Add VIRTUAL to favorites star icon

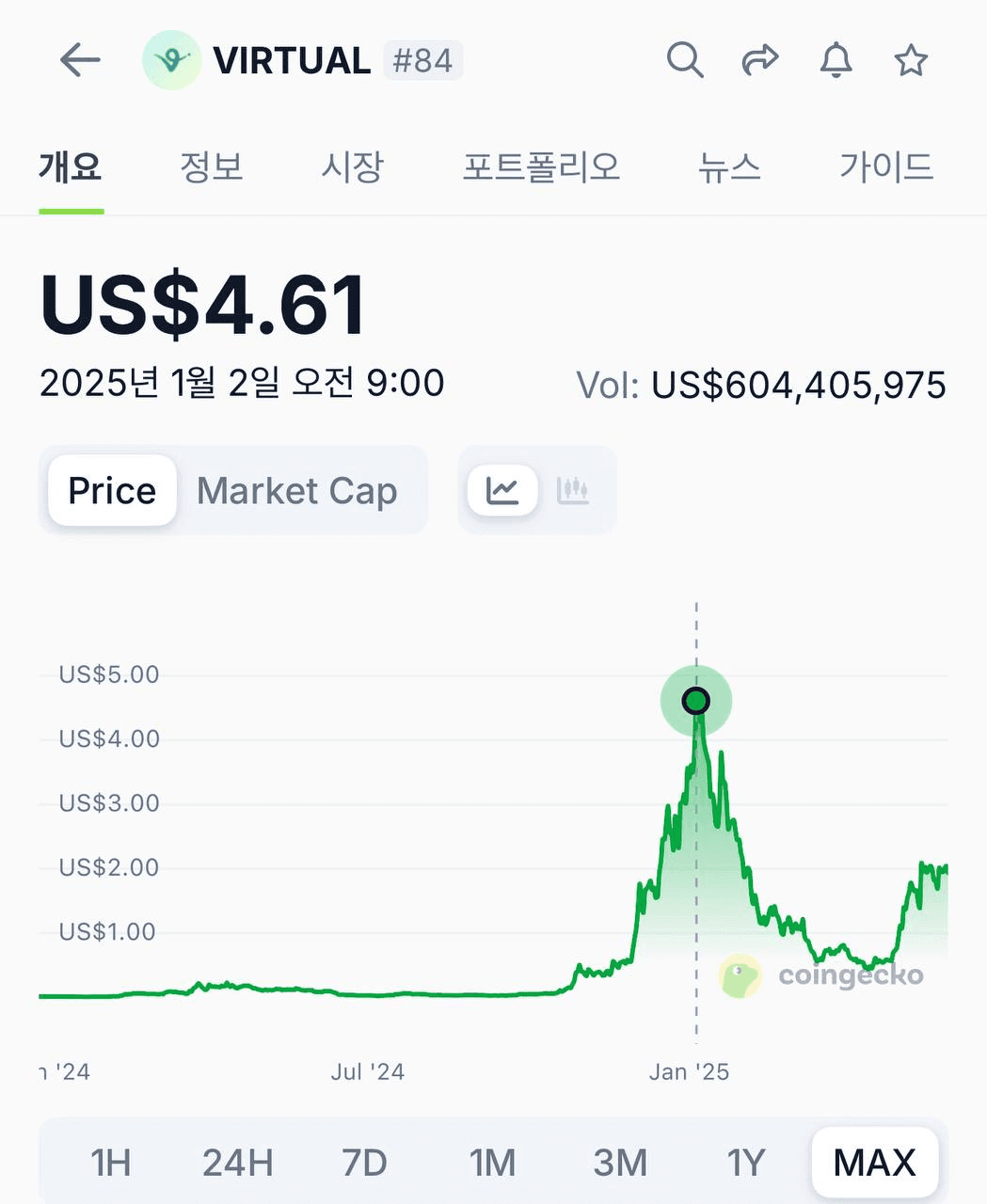911,60
